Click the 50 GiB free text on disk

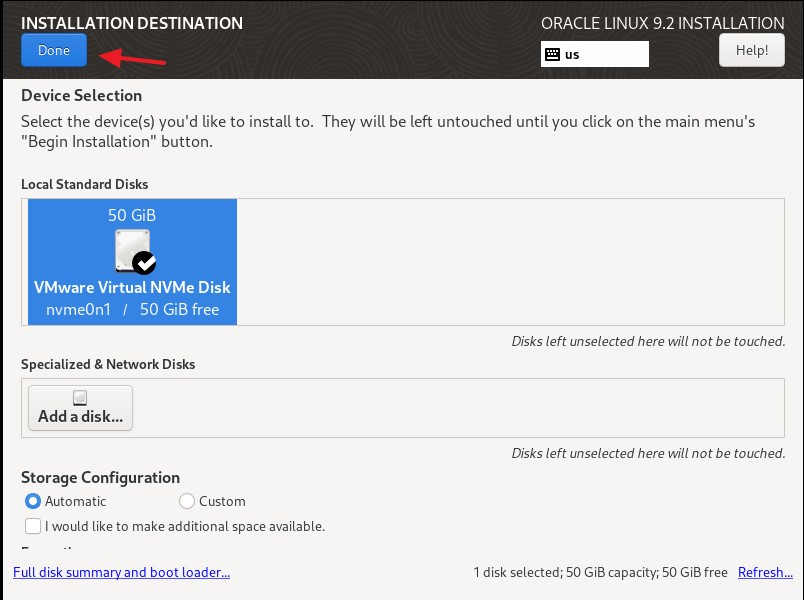[x=179, y=310]
